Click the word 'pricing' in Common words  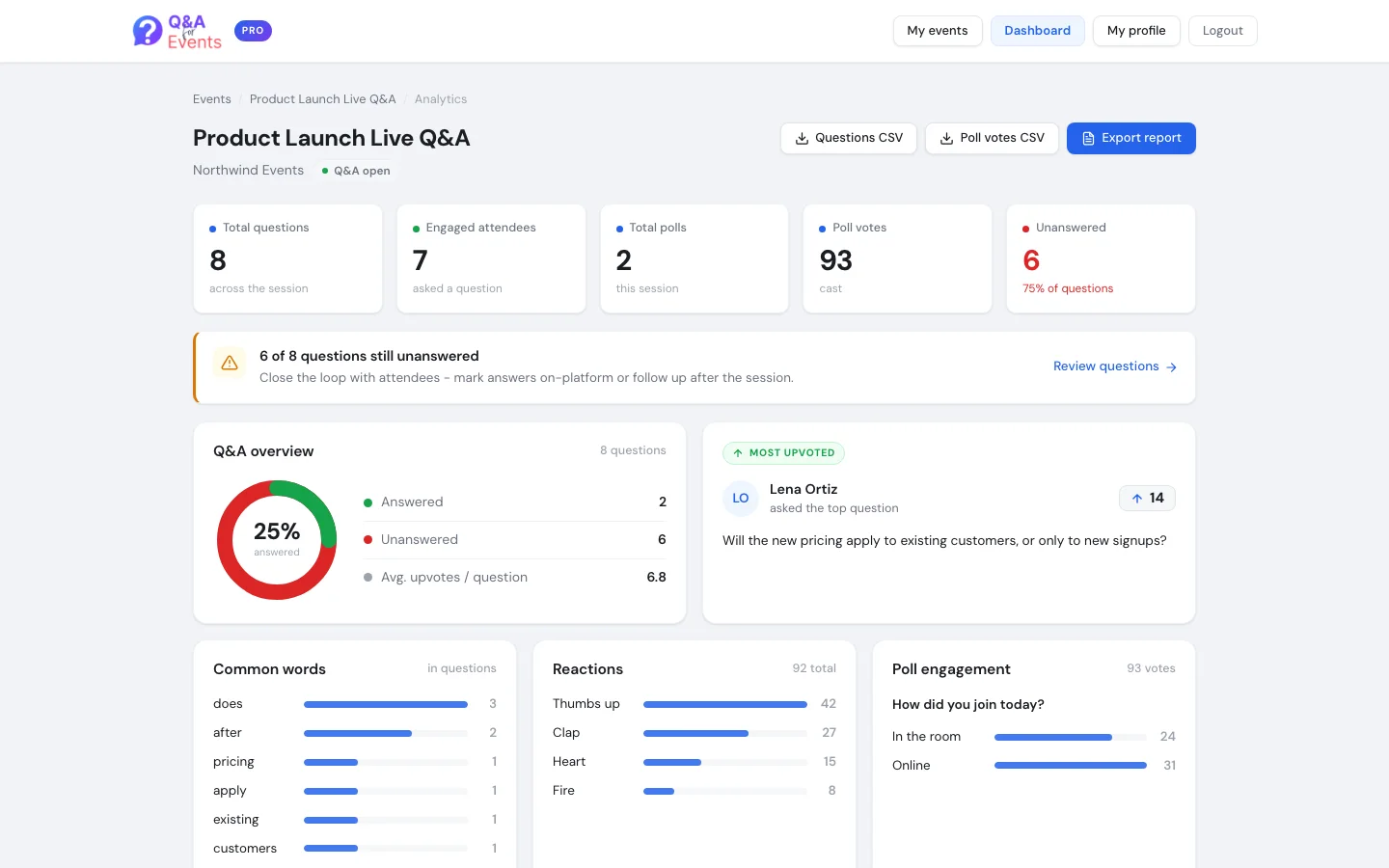click(233, 762)
